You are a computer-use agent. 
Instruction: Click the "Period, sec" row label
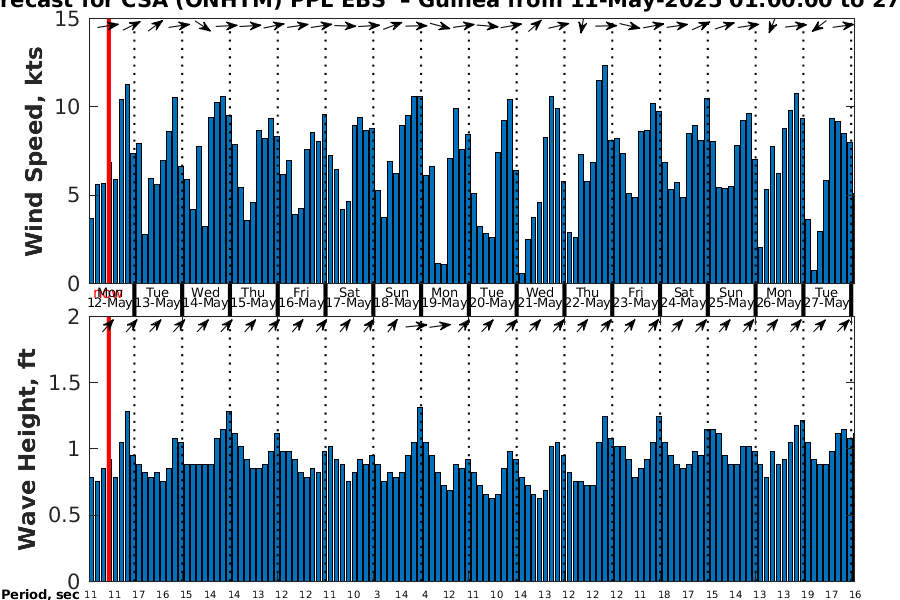(40, 594)
